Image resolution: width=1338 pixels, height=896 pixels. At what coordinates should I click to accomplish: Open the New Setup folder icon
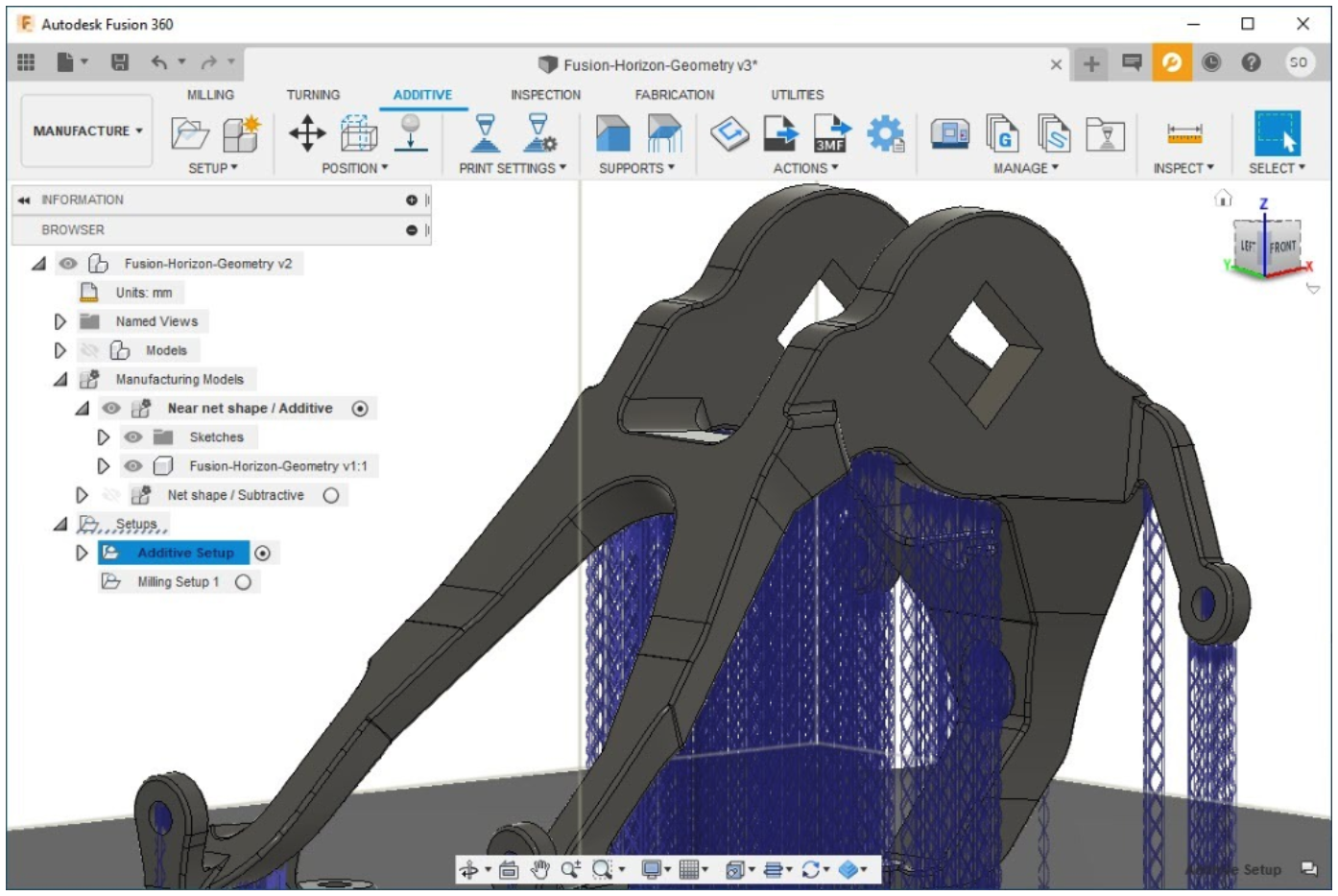coord(189,133)
